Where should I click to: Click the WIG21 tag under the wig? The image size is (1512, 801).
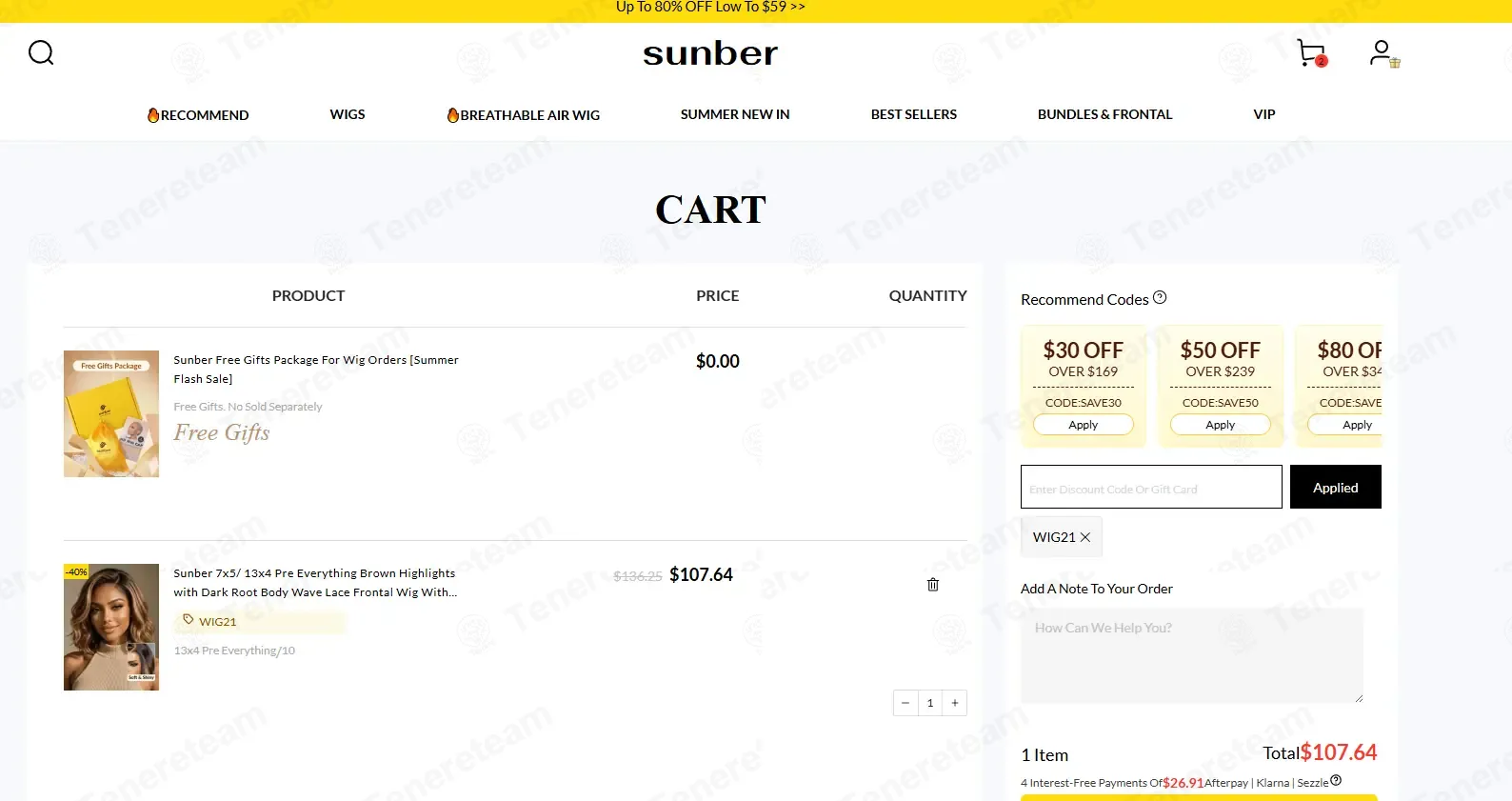(260, 622)
